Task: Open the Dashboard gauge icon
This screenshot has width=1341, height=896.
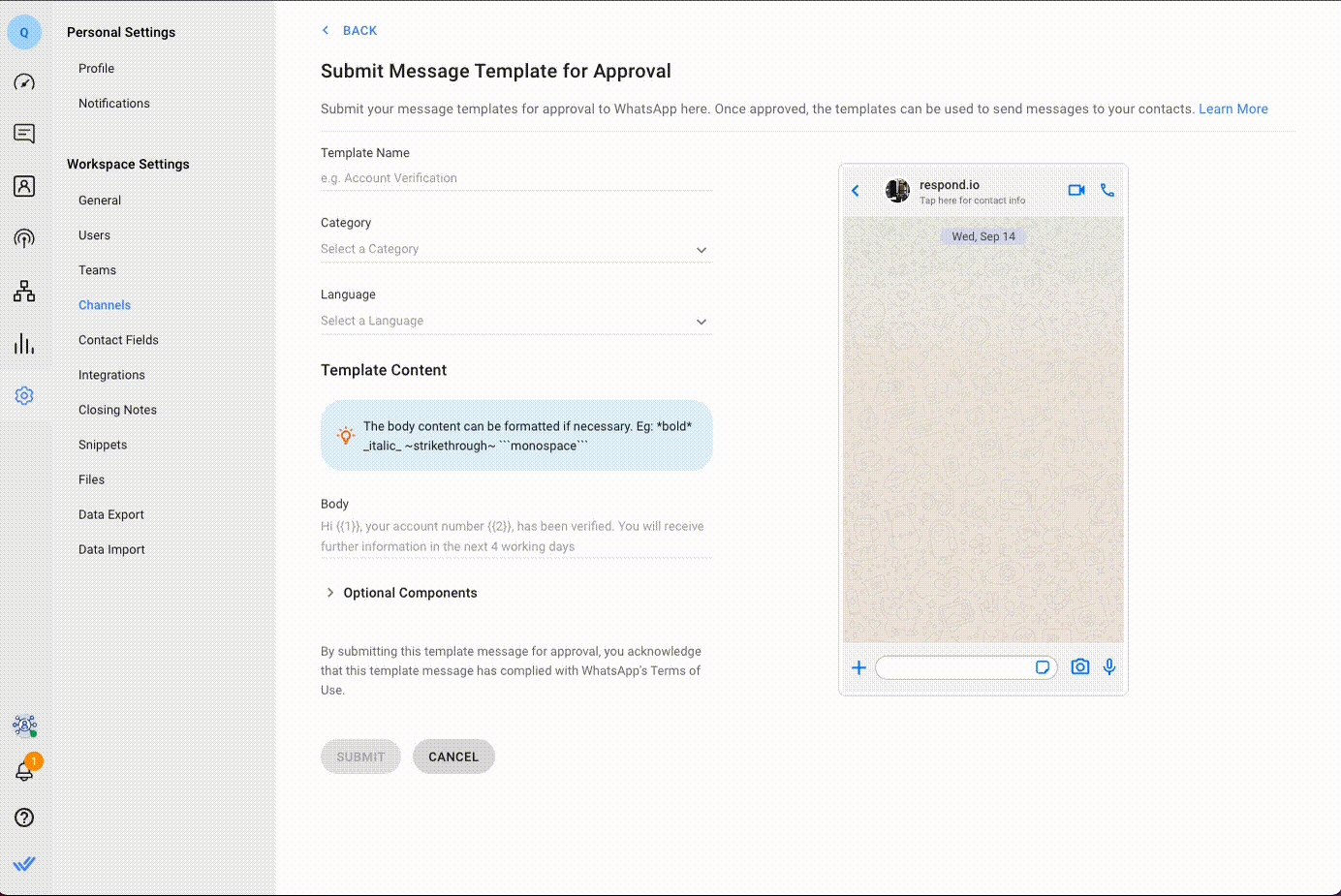Action: 24,82
